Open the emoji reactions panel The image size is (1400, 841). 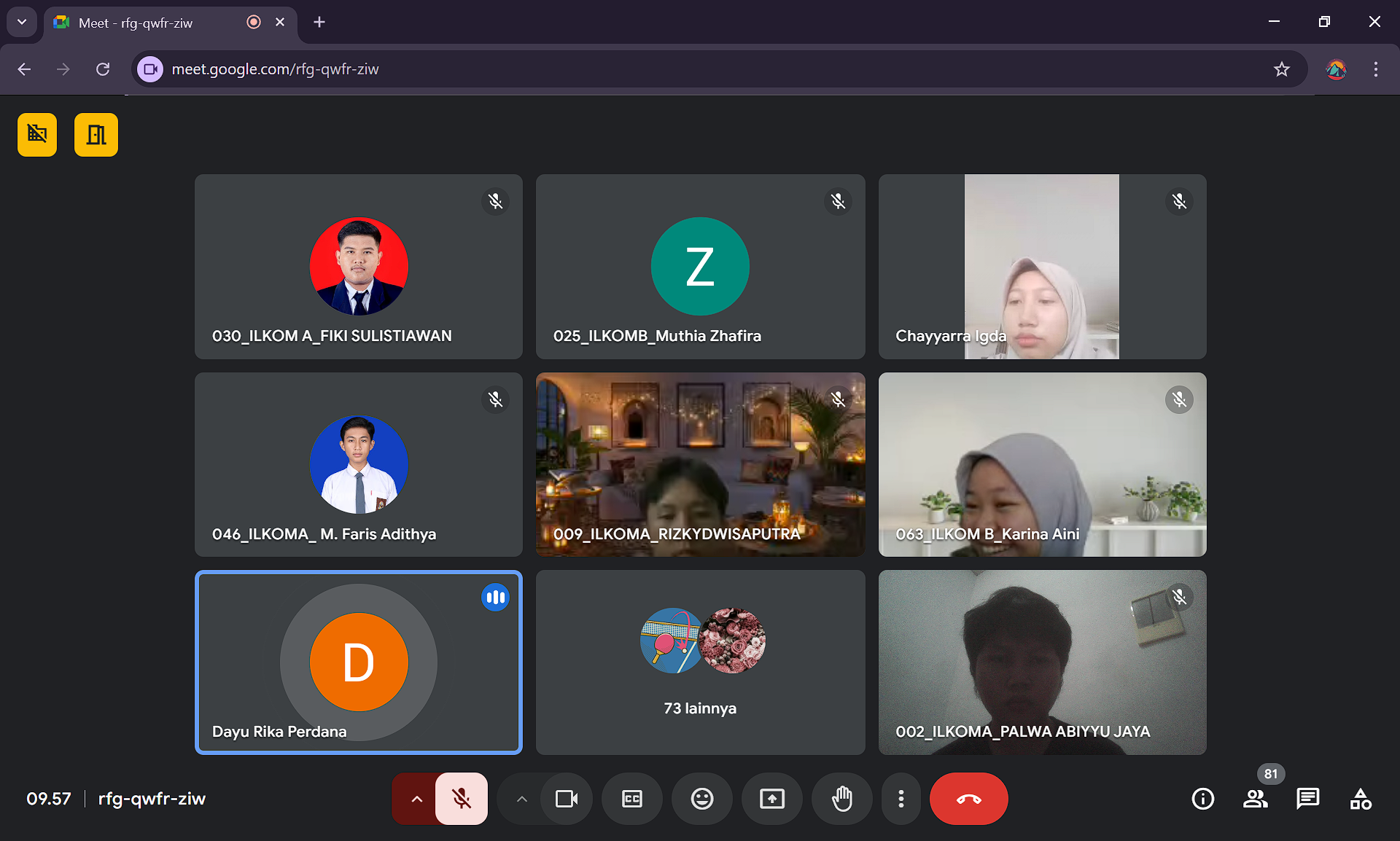[x=701, y=799]
